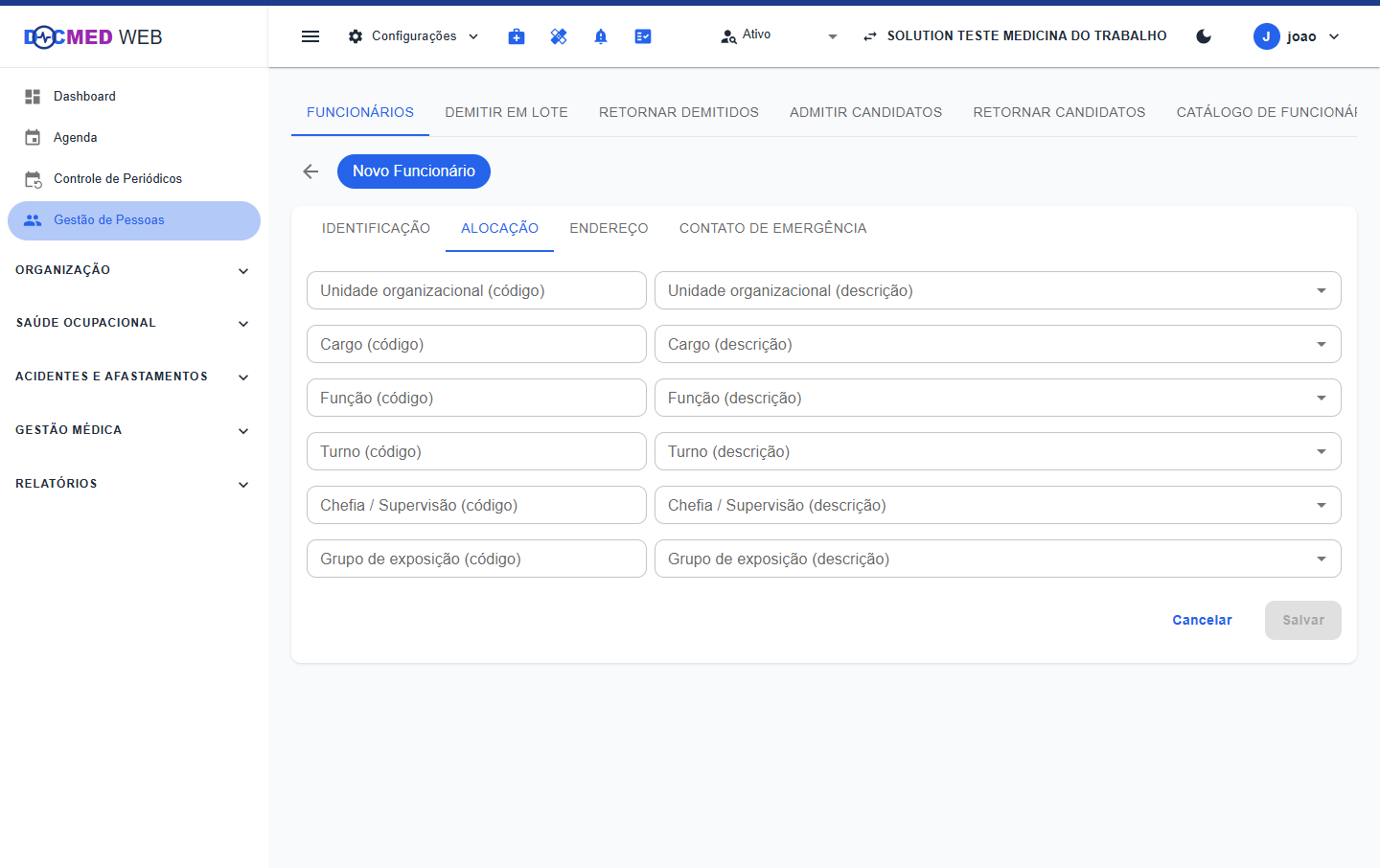Toggle the hamburger sidebar menu
1380x868 pixels.
pyautogui.click(x=310, y=36)
